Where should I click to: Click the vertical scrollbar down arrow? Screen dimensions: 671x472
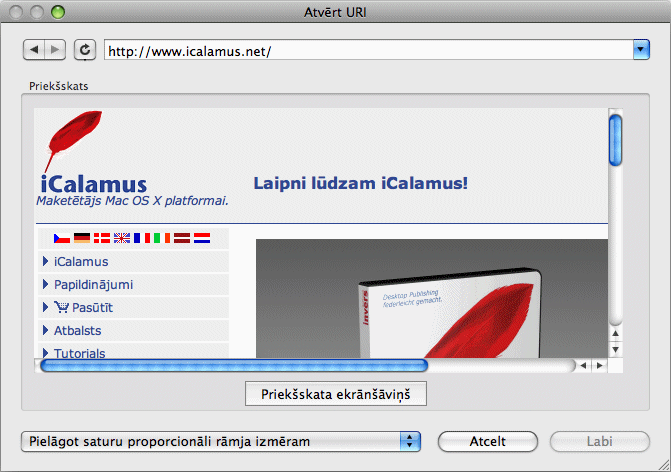click(615, 350)
